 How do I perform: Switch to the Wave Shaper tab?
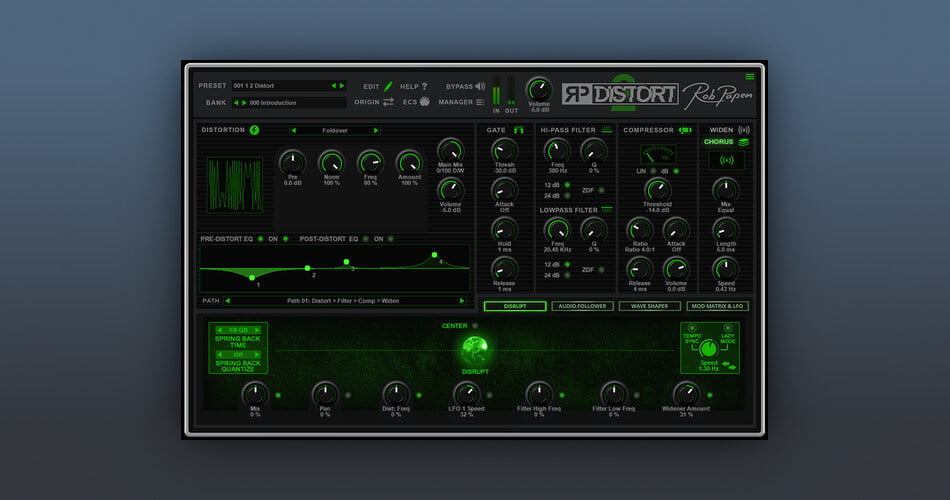pos(649,306)
